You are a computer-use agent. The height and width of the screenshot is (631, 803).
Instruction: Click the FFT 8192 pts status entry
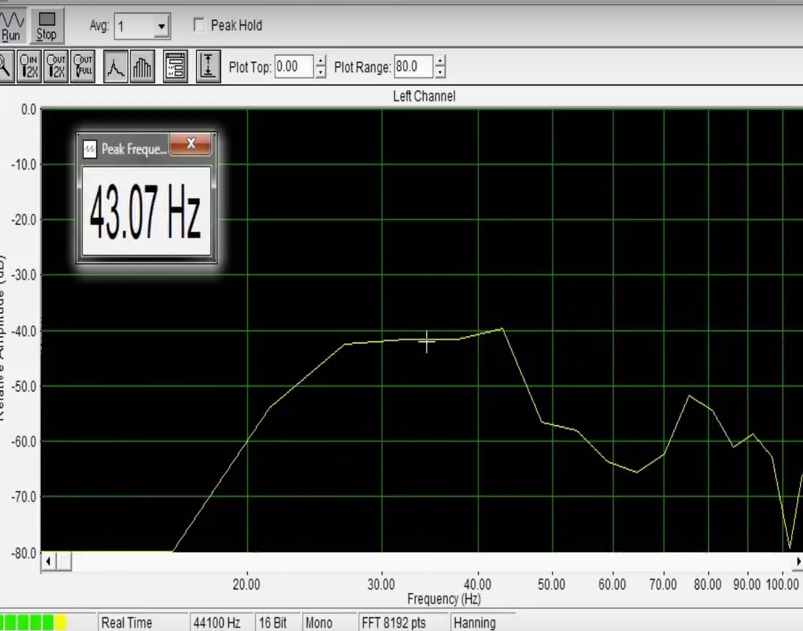pyautogui.click(x=403, y=622)
